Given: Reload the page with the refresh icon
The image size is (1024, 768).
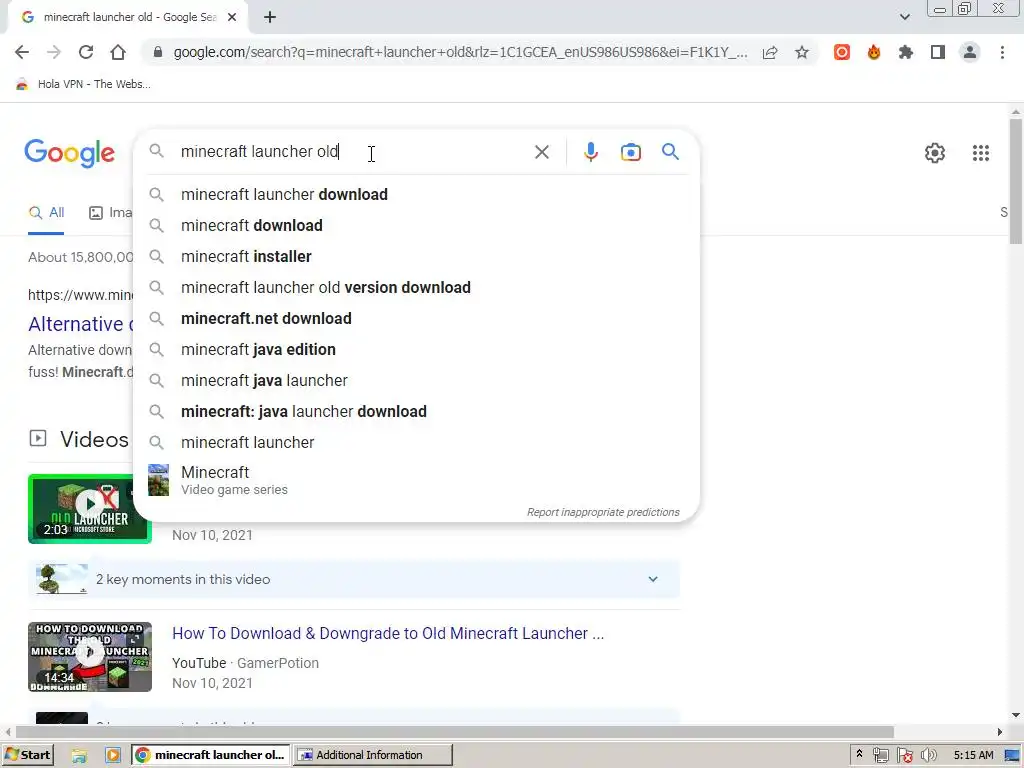Looking at the screenshot, I should click(86, 52).
